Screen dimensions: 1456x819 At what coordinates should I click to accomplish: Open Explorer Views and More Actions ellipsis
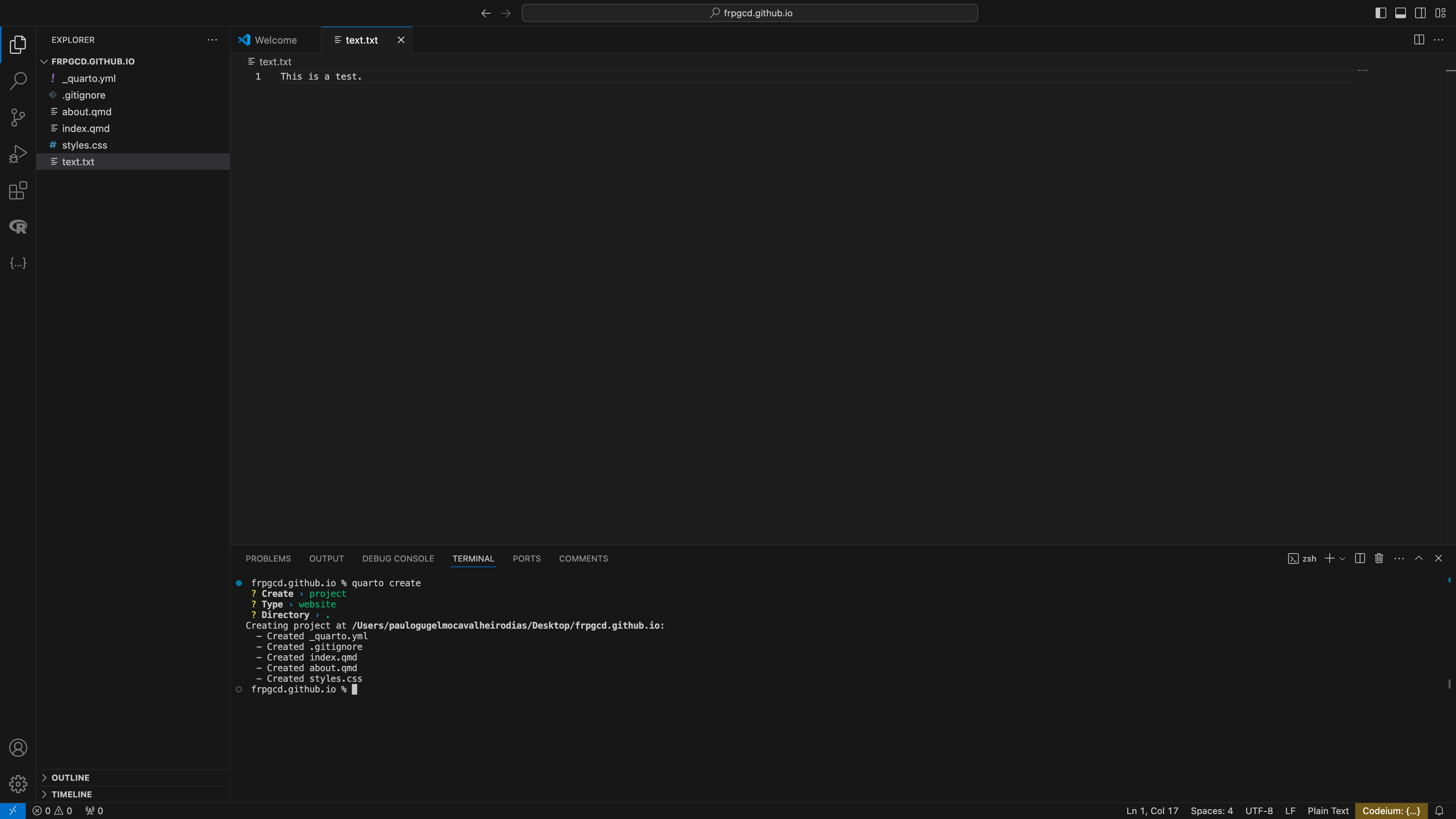coord(212,39)
